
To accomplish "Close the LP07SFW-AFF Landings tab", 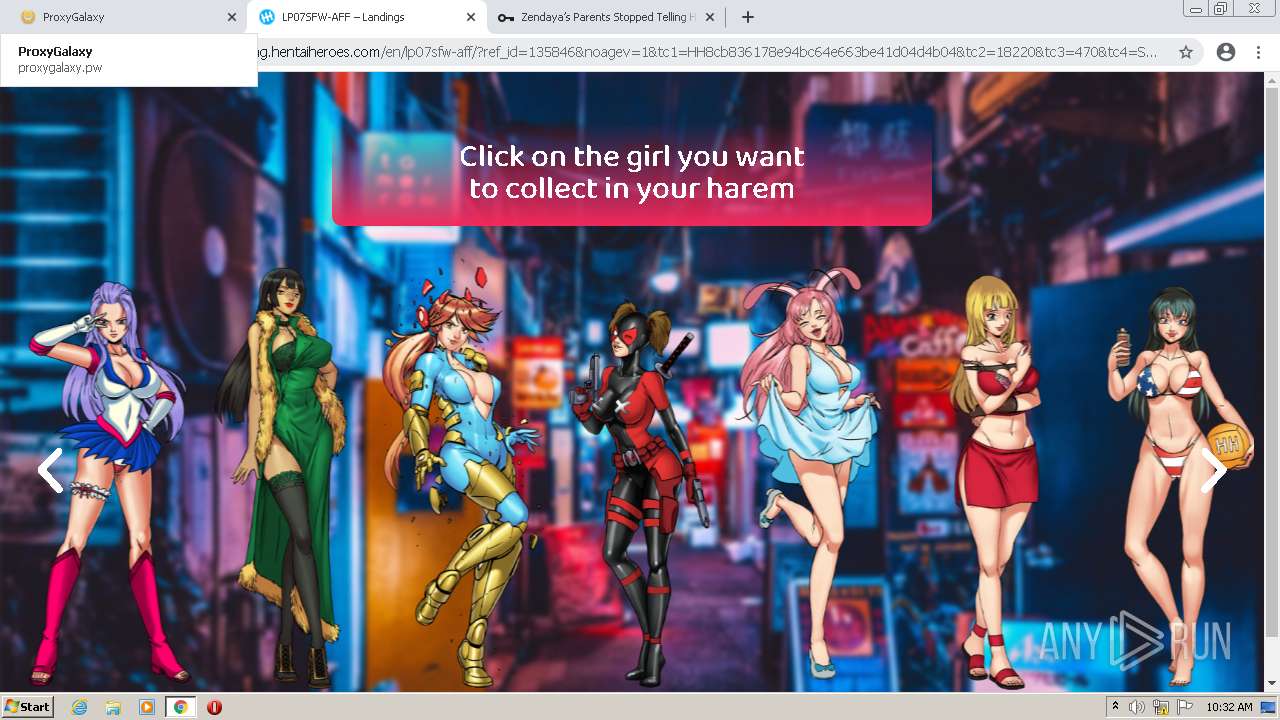I will point(471,17).
